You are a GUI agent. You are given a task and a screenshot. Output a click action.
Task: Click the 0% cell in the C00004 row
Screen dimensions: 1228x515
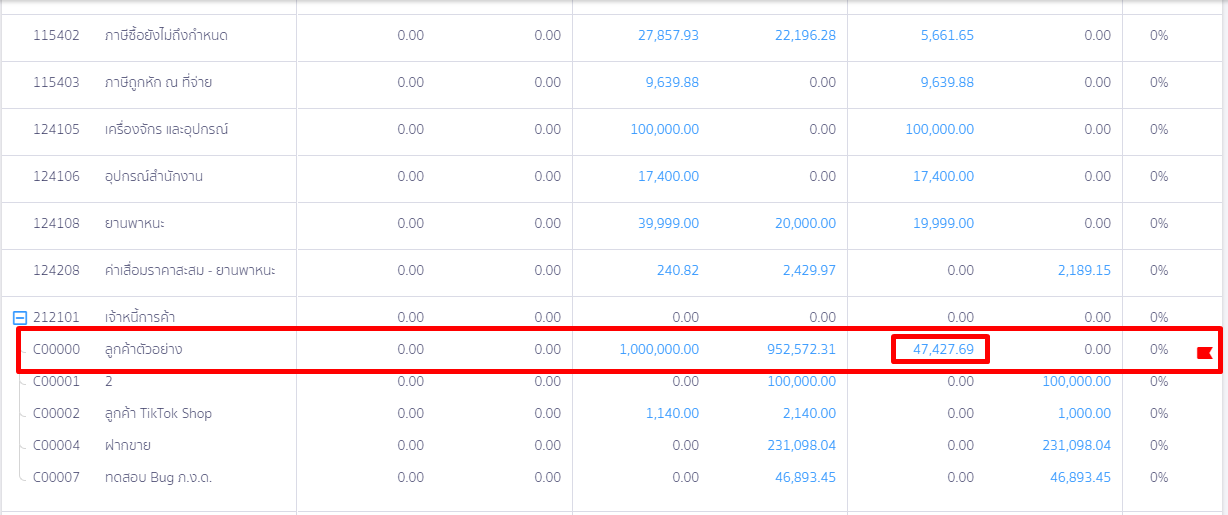(x=1159, y=446)
